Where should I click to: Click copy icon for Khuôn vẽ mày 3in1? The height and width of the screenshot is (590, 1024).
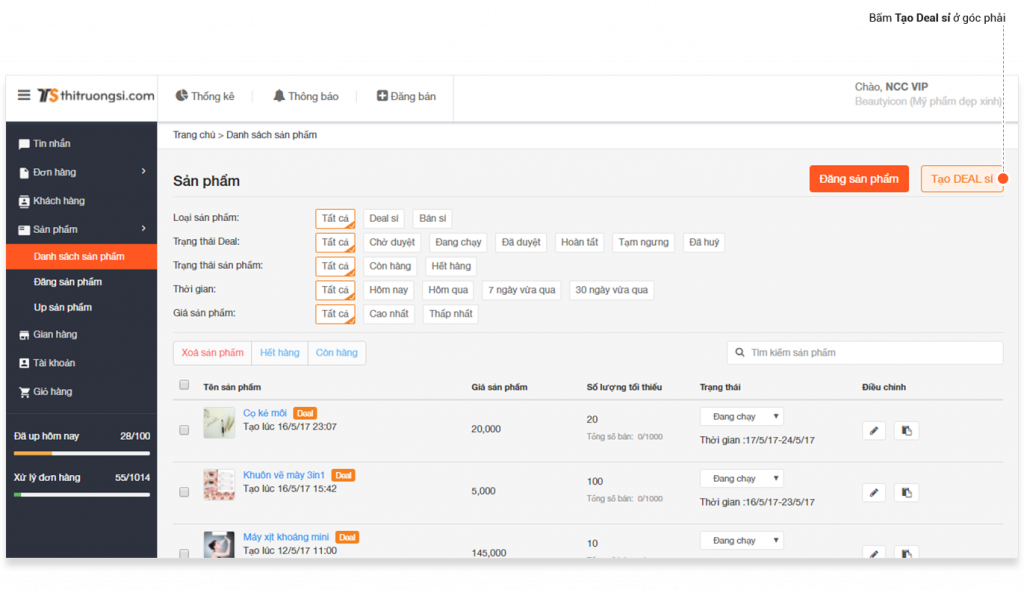click(906, 493)
